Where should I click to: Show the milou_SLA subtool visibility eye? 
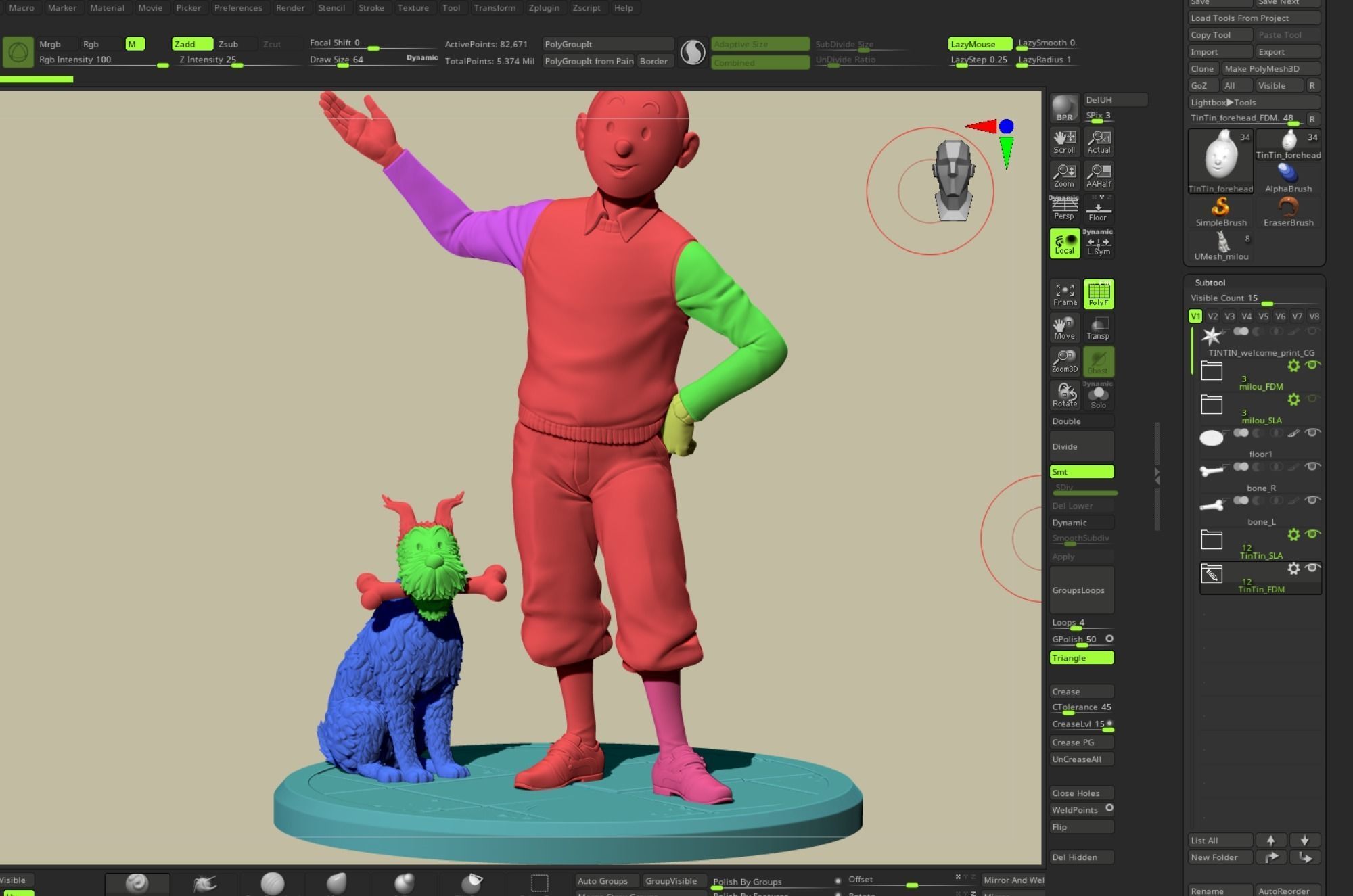click(x=1312, y=399)
